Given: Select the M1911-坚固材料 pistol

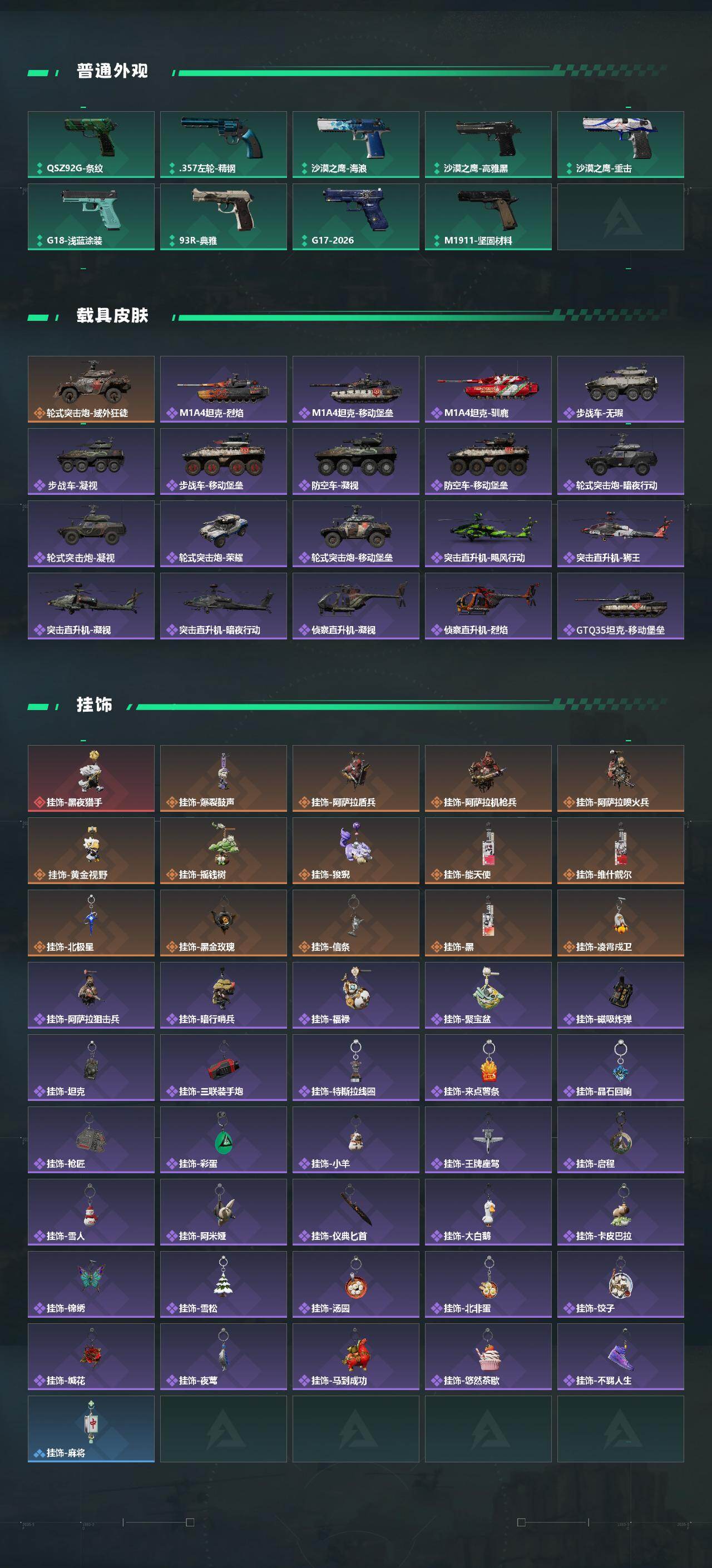Looking at the screenshot, I should [488, 217].
